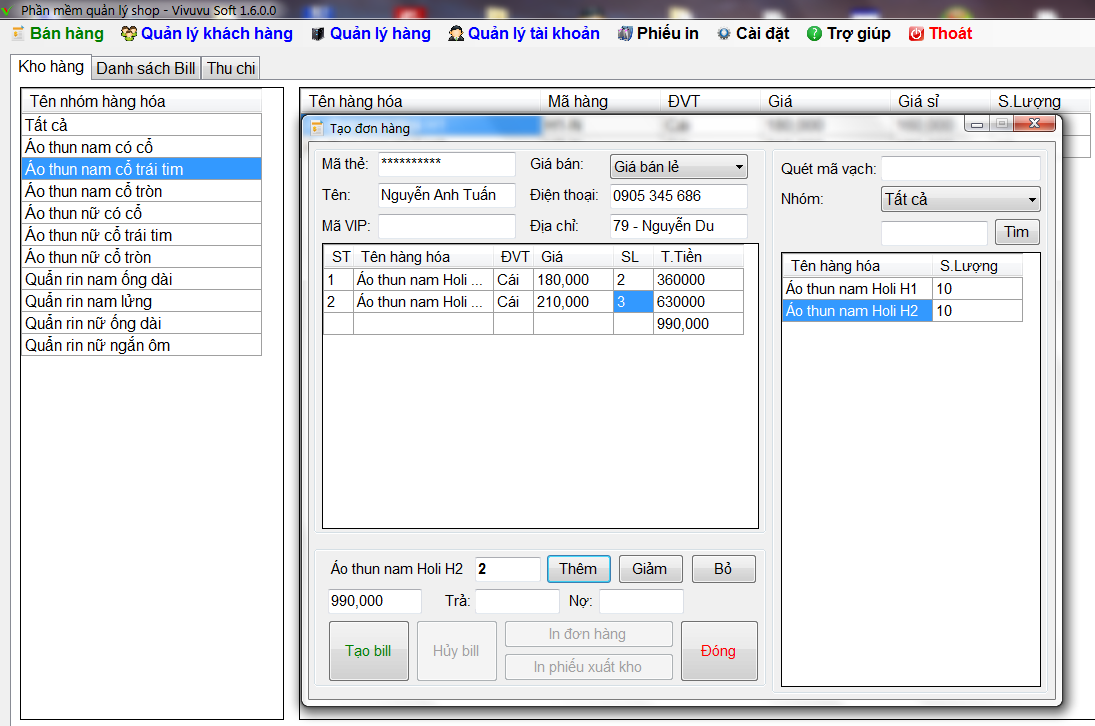Click the Quản lý tài khoản icon
1095x726 pixels.
pyautogui.click(x=456, y=34)
